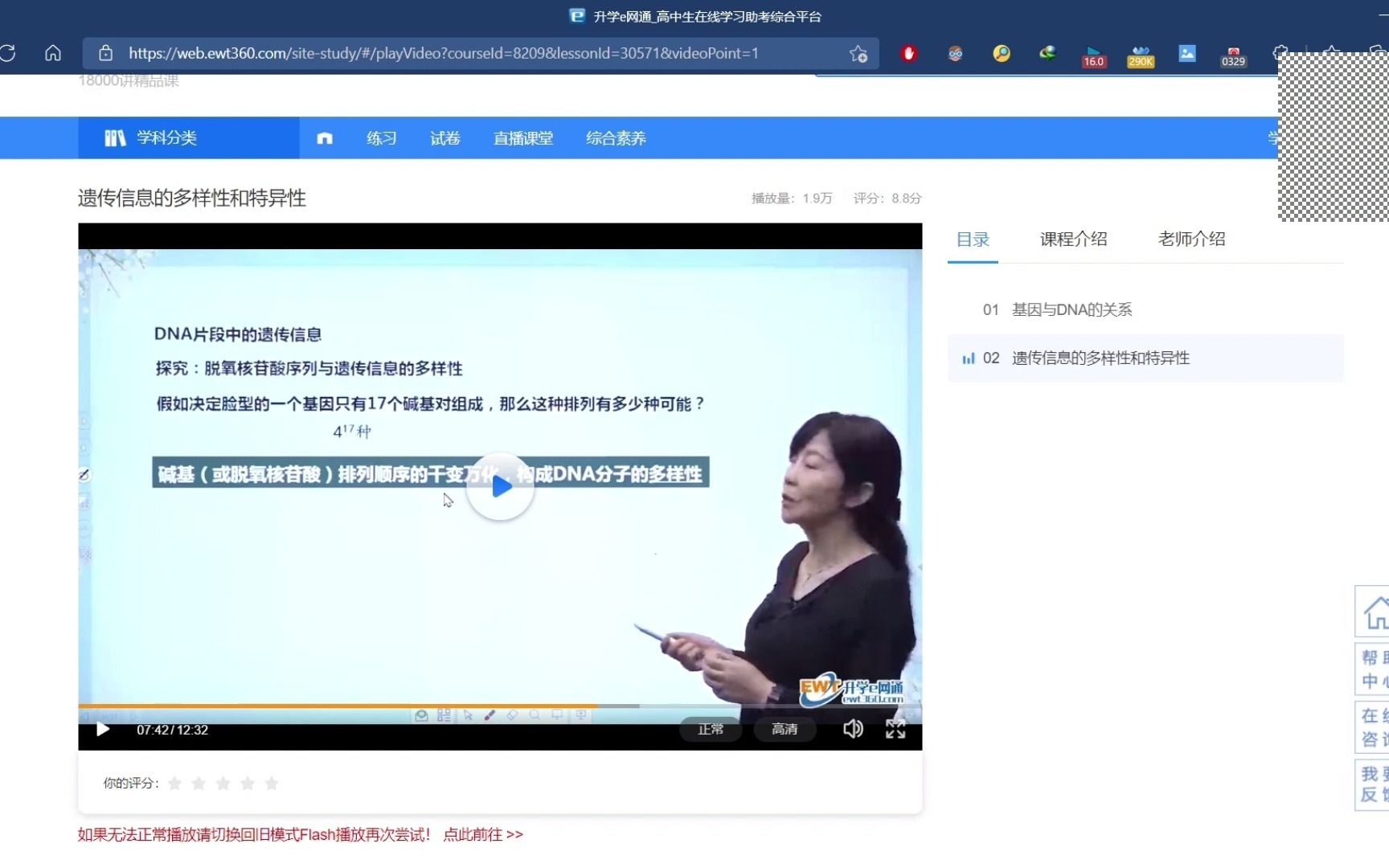Viewport: 1389px width, 868px height.
Task: Go to the 试卷 menu item
Action: 445,138
